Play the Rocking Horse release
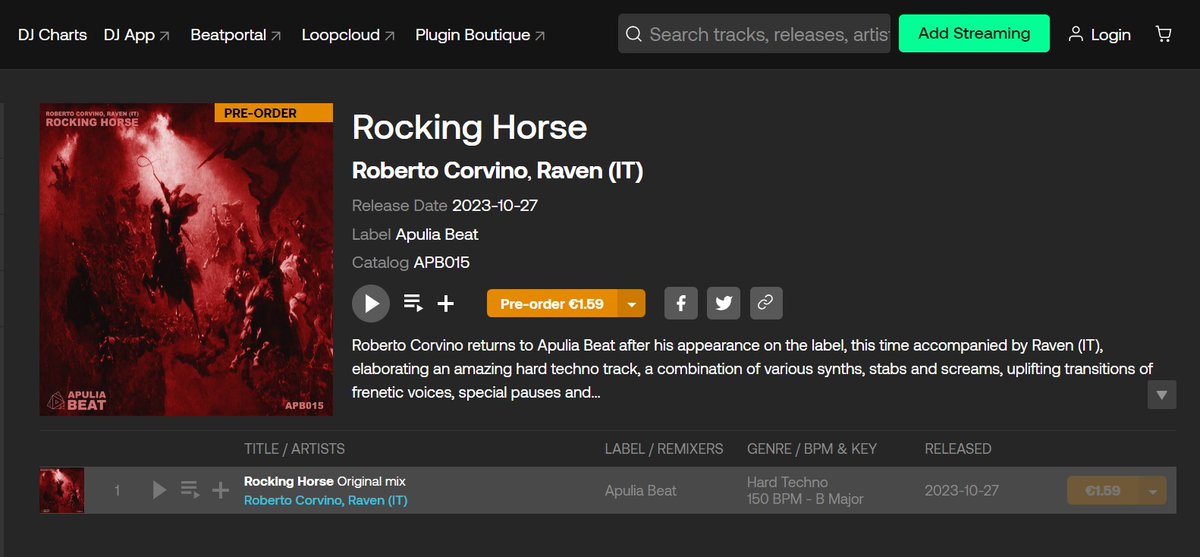The width and height of the screenshot is (1200, 557). pyautogui.click(x=371, y=303)
